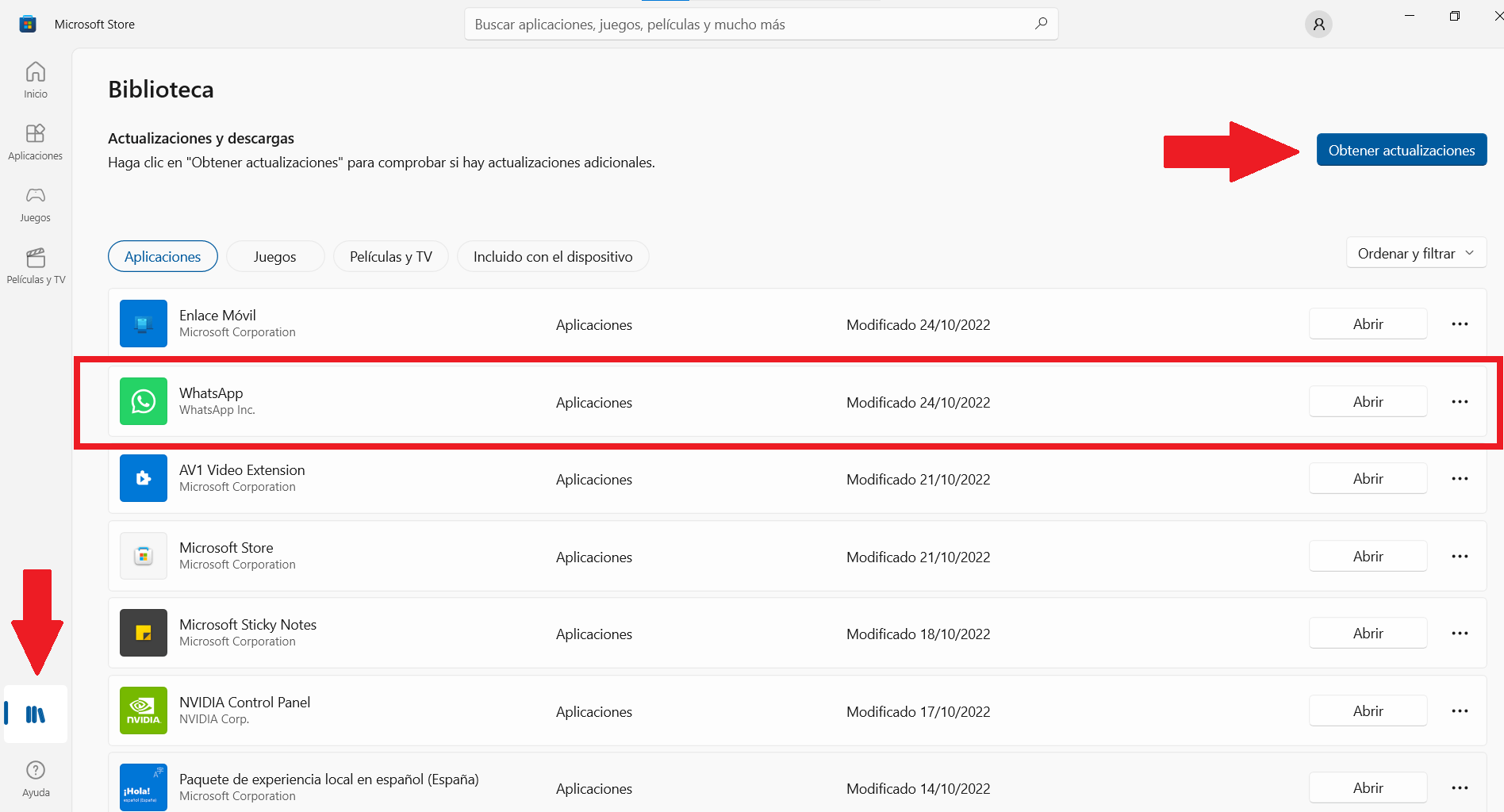Click Modificado 17/10/2022 date text
The image size is (1504, 812).
[918, 711]
